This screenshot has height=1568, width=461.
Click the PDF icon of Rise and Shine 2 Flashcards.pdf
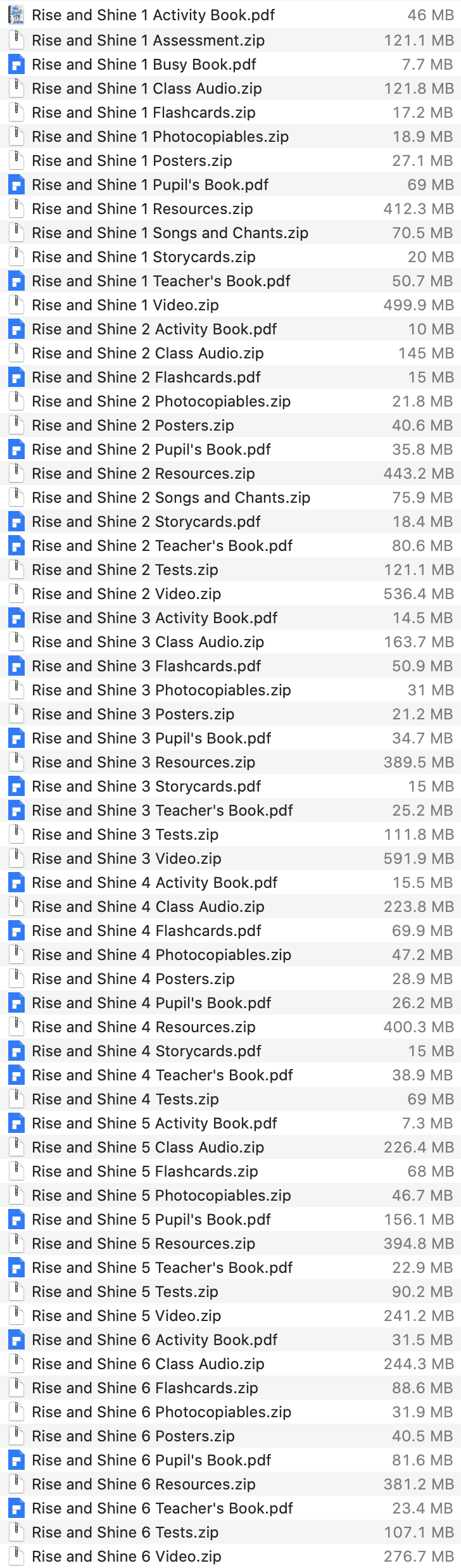coord(16,377)
